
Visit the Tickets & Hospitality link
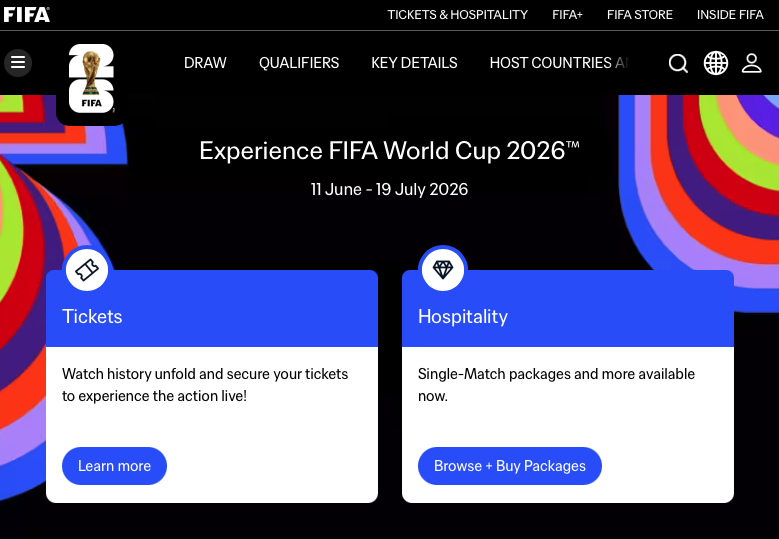(x=457, y=15)
